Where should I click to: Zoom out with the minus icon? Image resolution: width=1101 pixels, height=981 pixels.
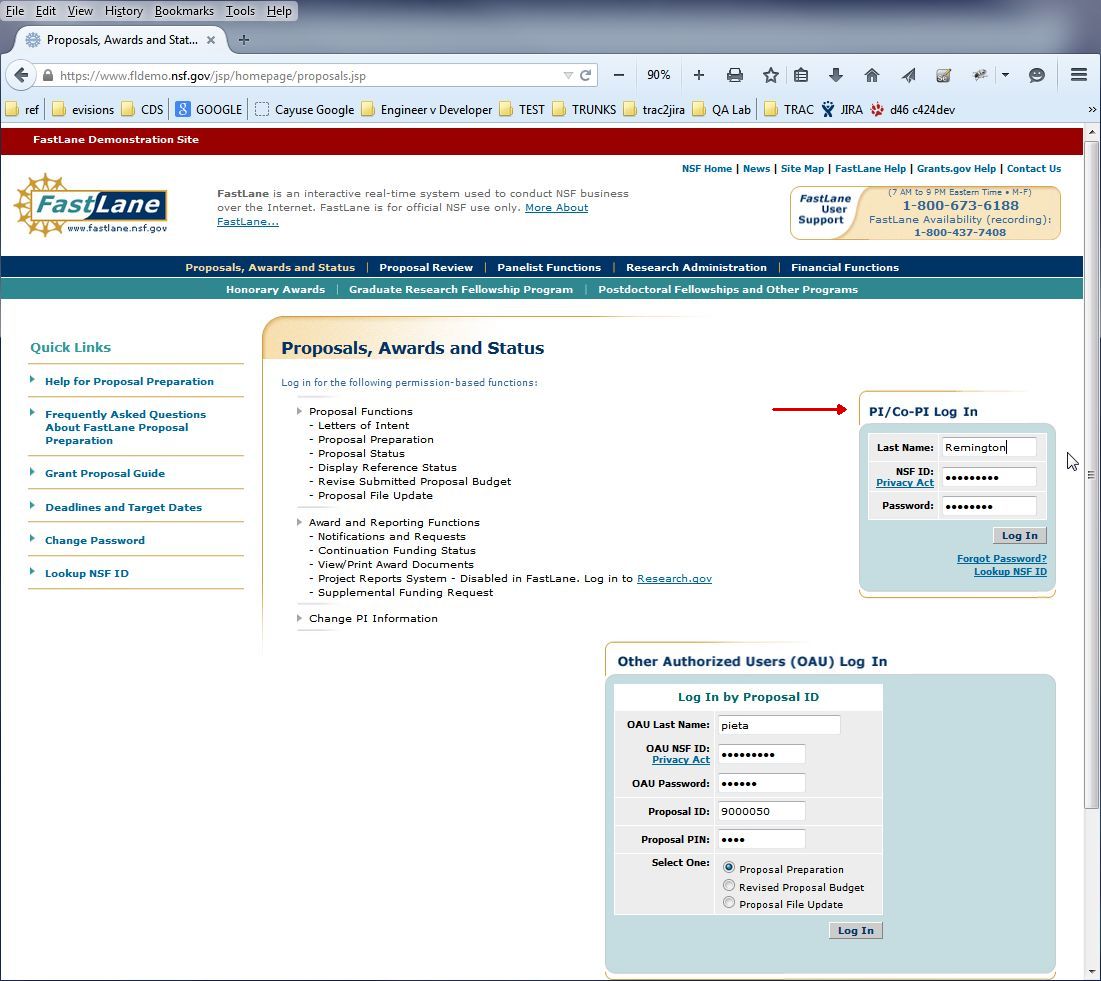point(619,75)
